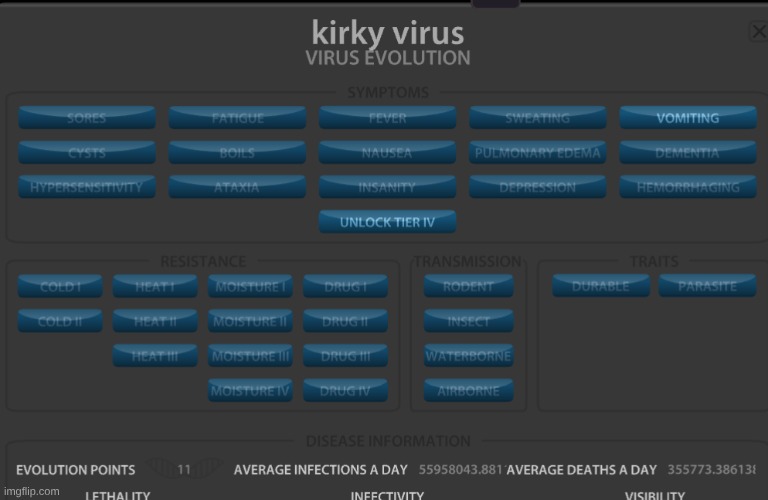Select Heat I resistance
This screenshot has width=768, height=500.
tap(155, 286)
